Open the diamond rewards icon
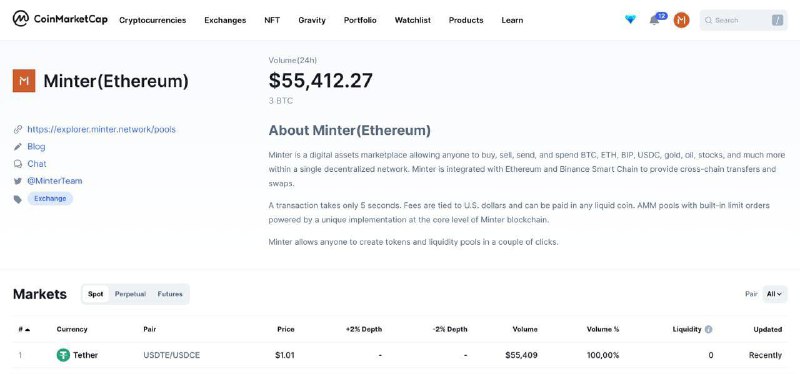The width and height of the screenshot is (800, 374). pos(631,19)
